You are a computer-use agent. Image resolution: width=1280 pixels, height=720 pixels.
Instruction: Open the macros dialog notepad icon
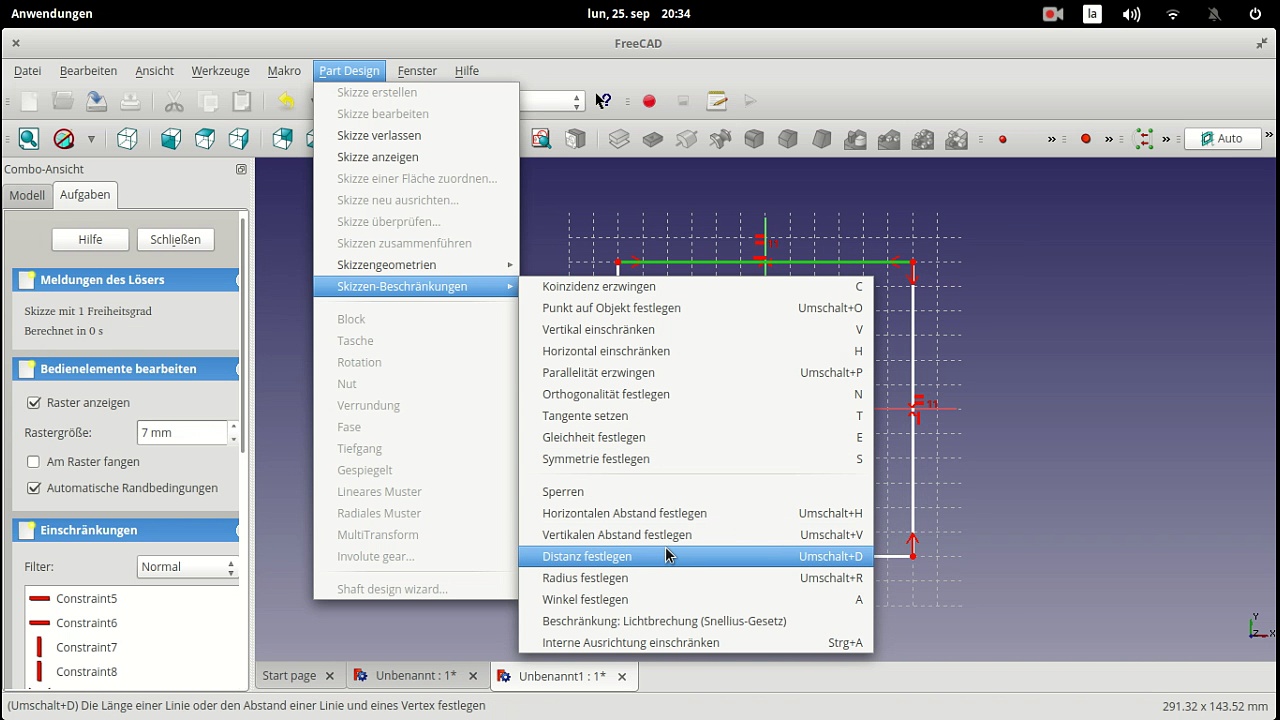click(717, 101)
